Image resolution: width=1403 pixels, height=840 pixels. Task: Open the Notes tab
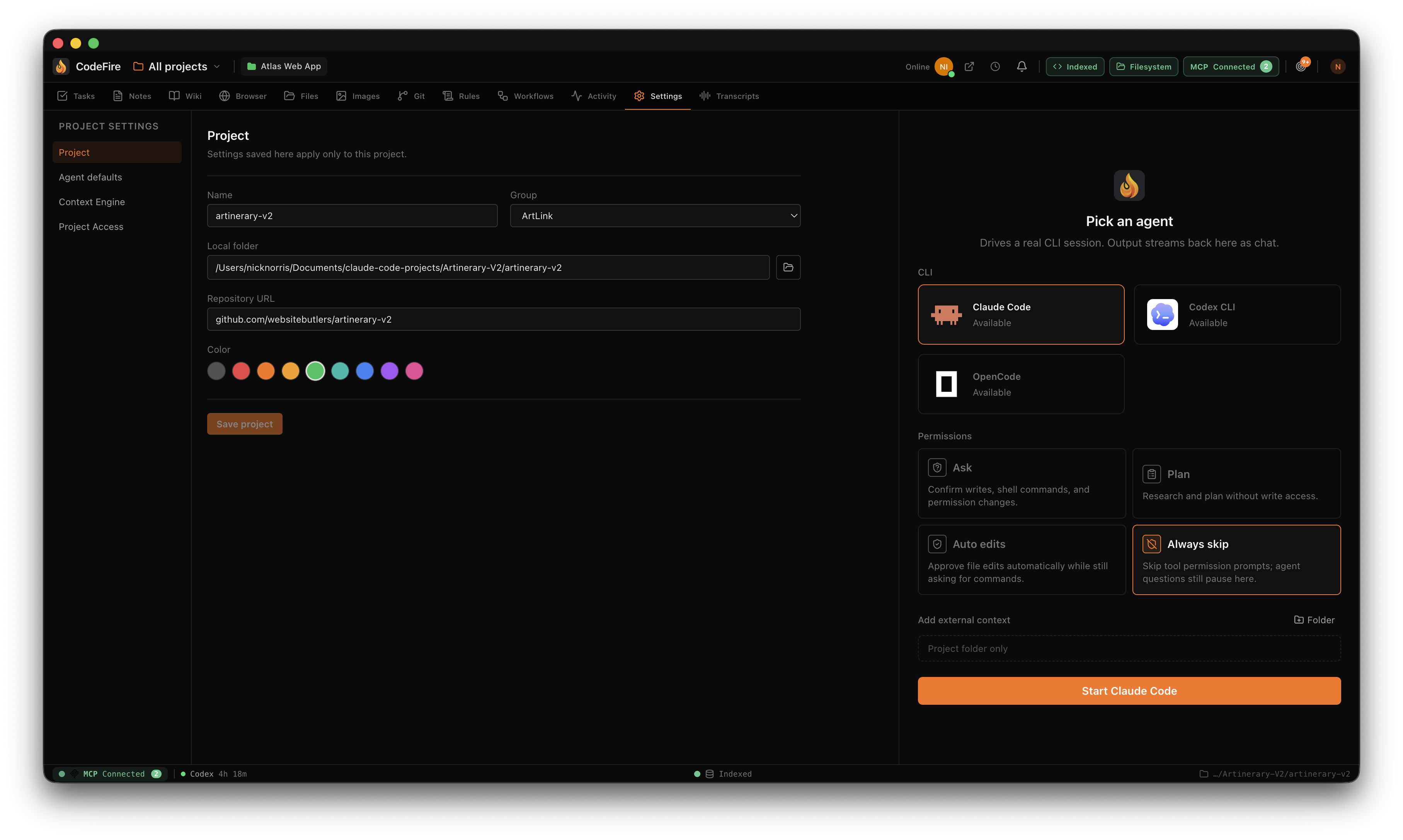coord(132,96)
